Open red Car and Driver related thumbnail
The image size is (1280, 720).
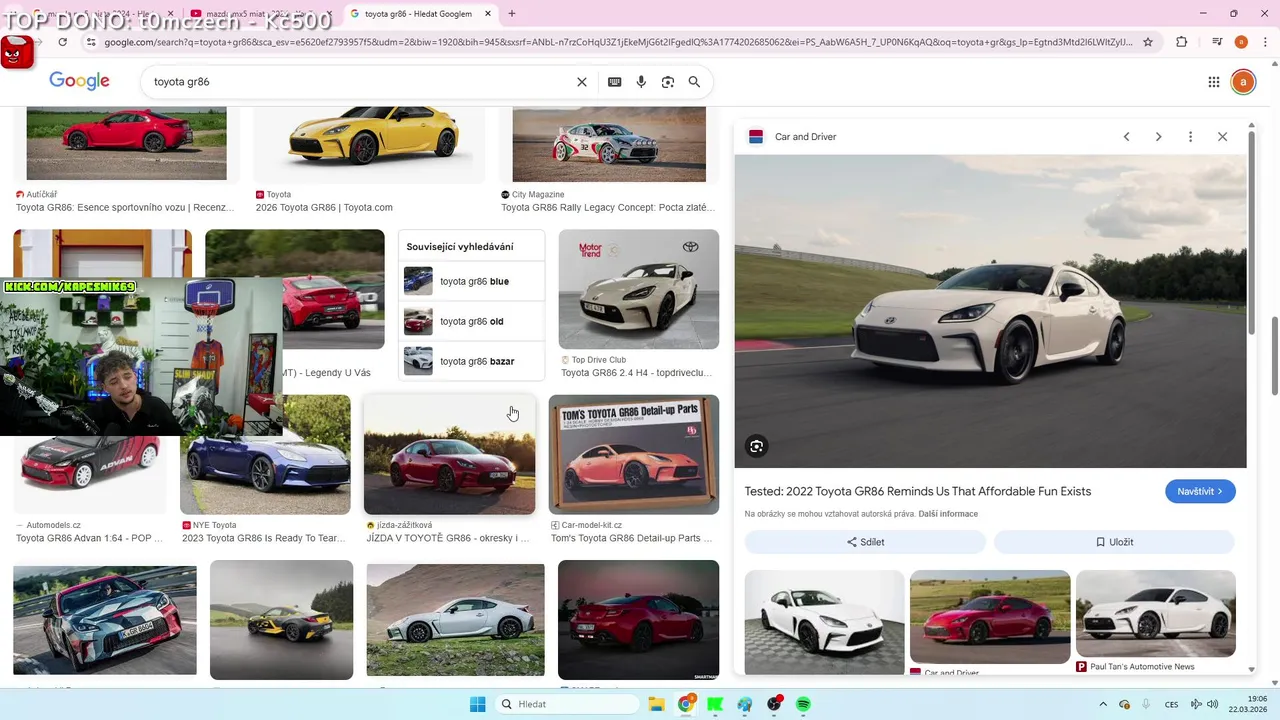pyautogui.click(x=990, y=617)
